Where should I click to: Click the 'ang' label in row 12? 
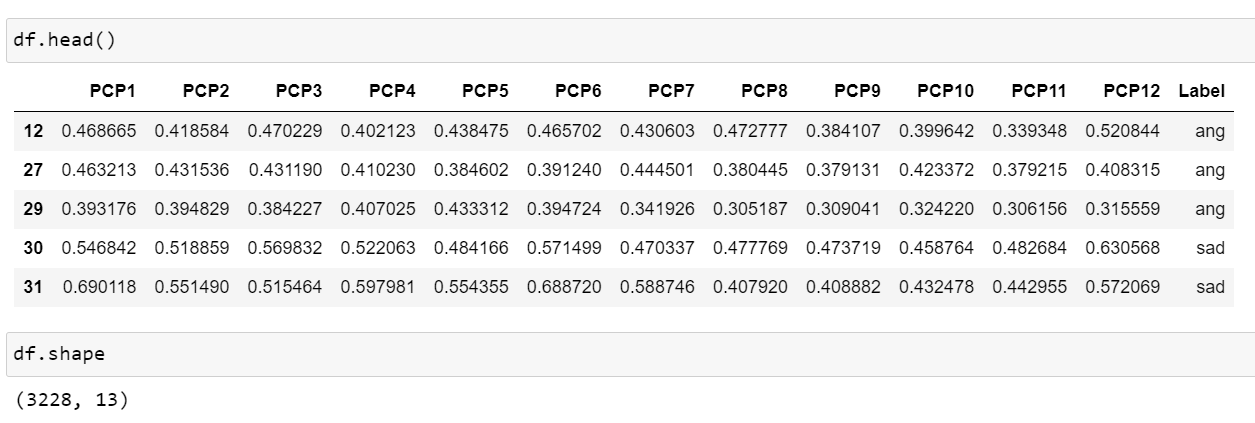[x=1210, y=131]
